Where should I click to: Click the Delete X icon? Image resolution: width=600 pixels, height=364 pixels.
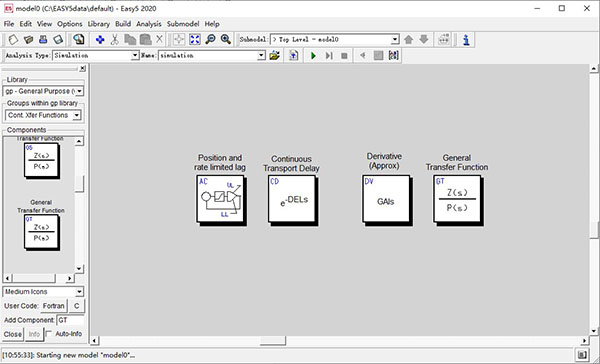click(x=160, y=39)
